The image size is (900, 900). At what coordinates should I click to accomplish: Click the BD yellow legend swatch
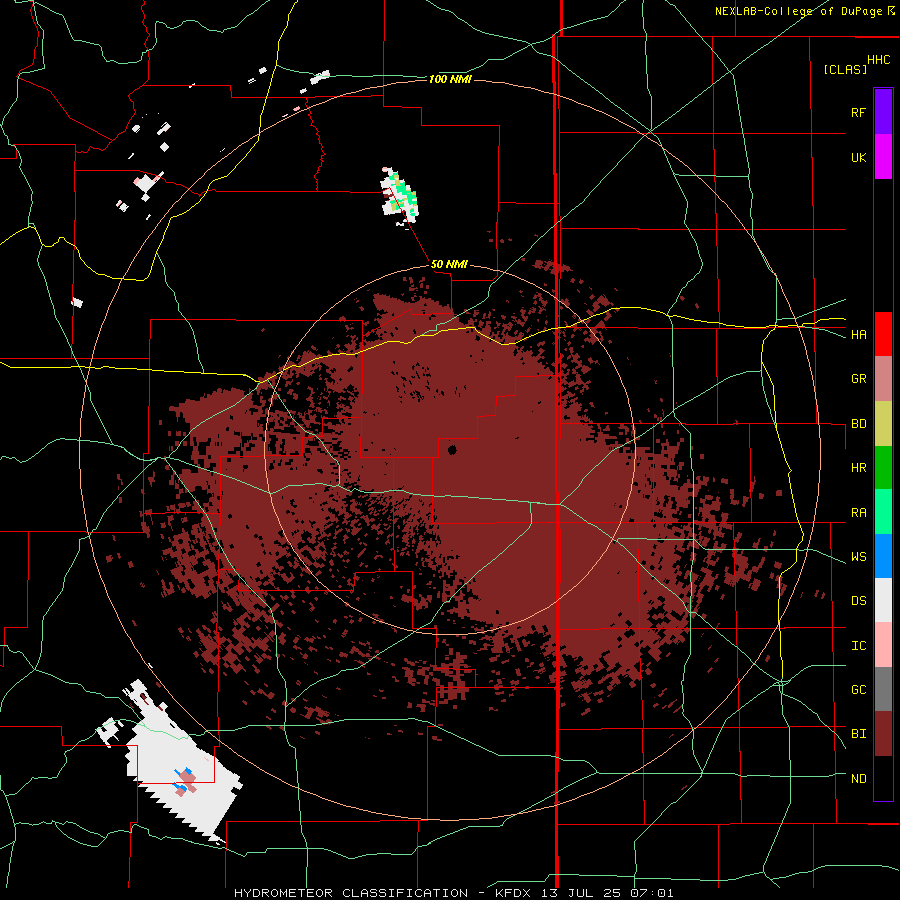click(x=883, y=424)
